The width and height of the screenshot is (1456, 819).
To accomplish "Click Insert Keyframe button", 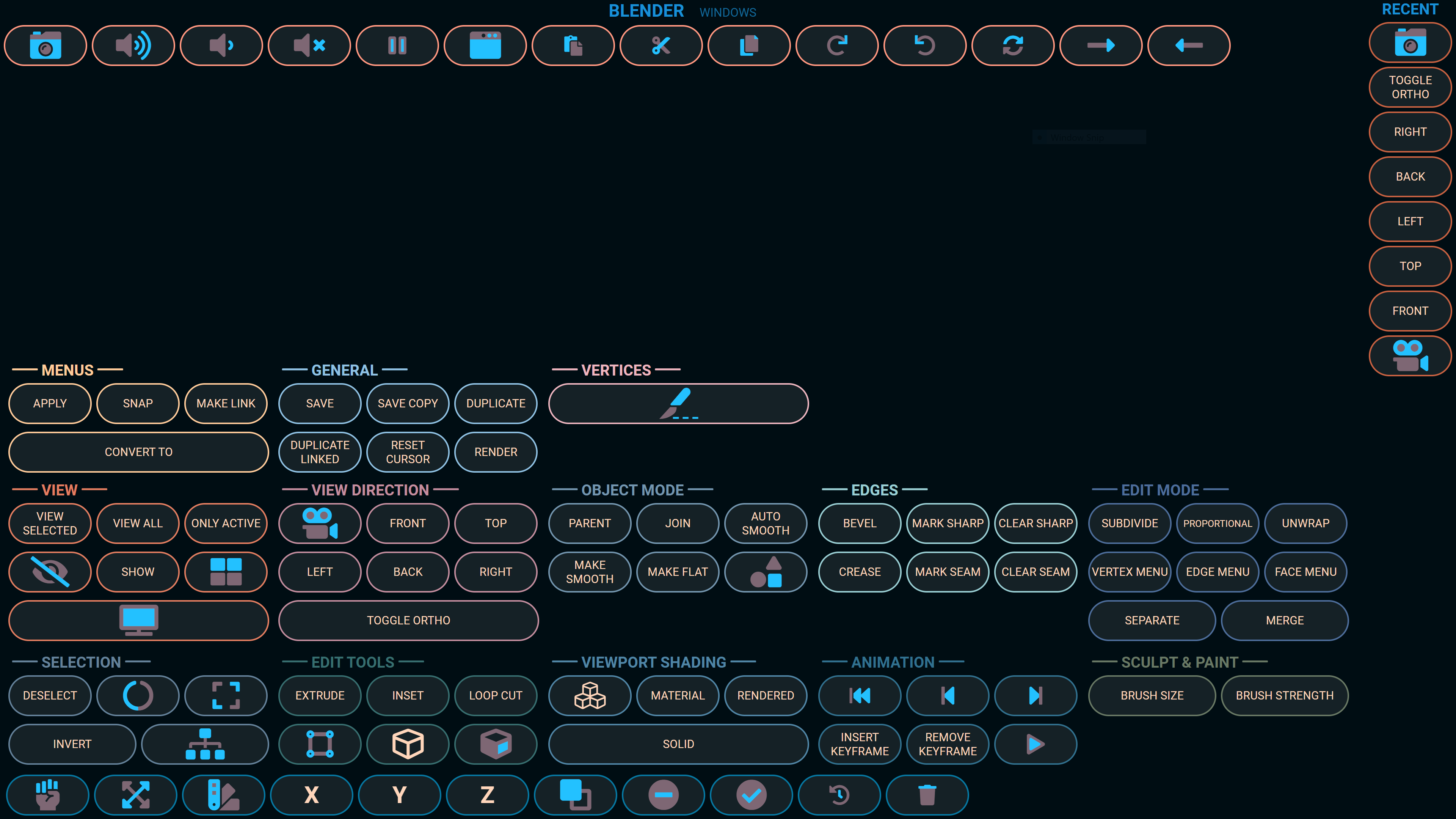I will pyautogui.click(x=859, y=744).
